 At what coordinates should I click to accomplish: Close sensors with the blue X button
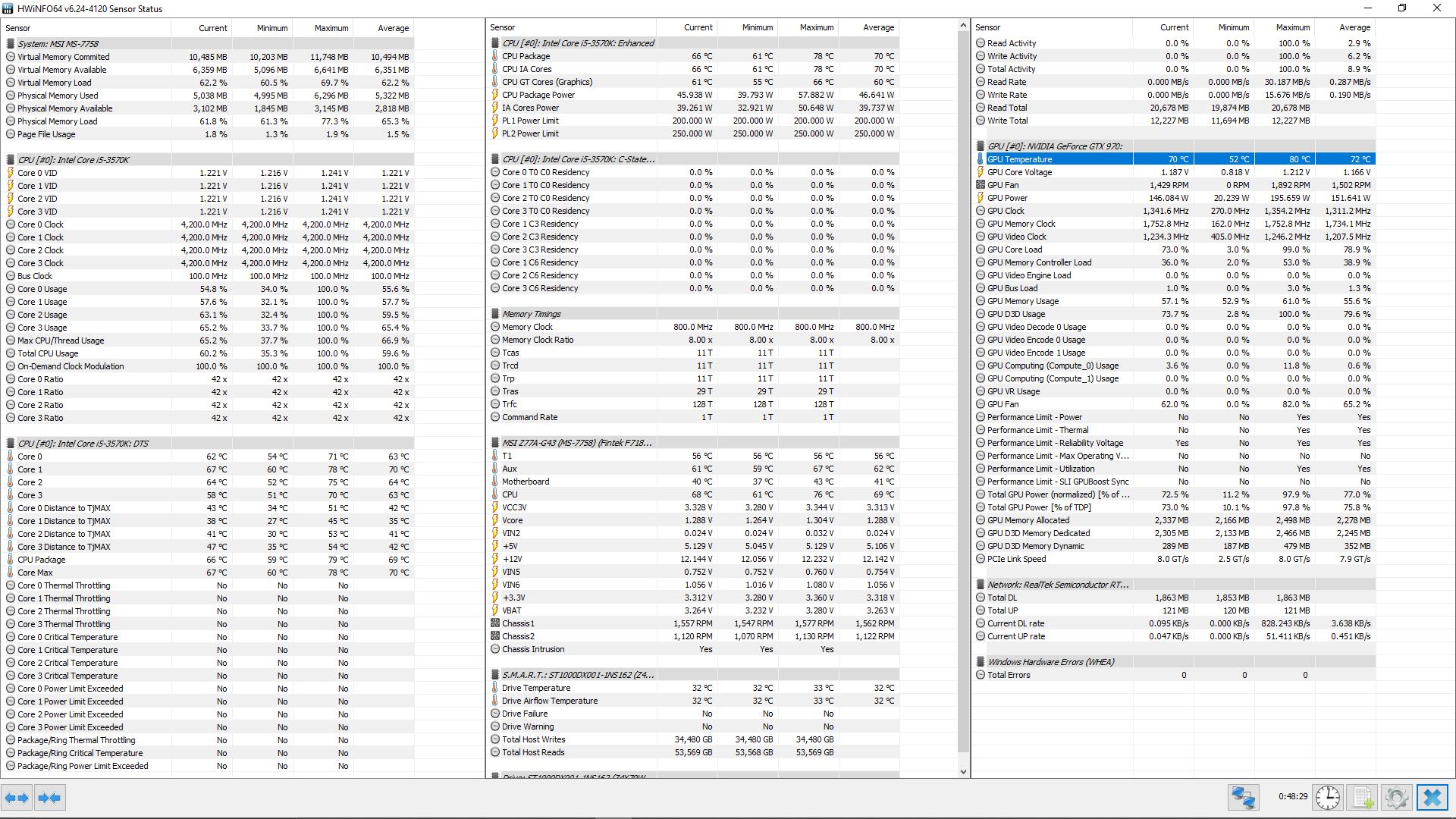pyautogui.click(x=1432, y=798)
